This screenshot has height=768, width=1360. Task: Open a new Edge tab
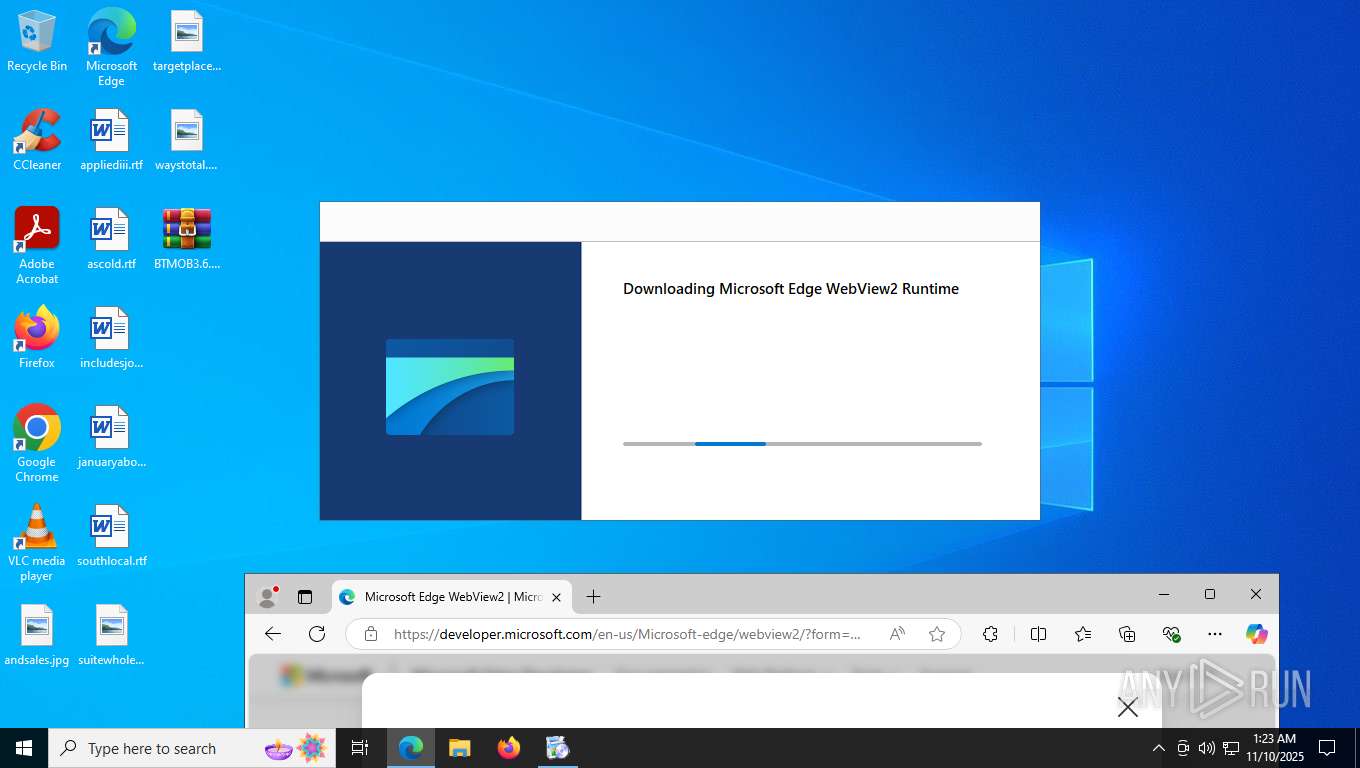tap(593, 597)
